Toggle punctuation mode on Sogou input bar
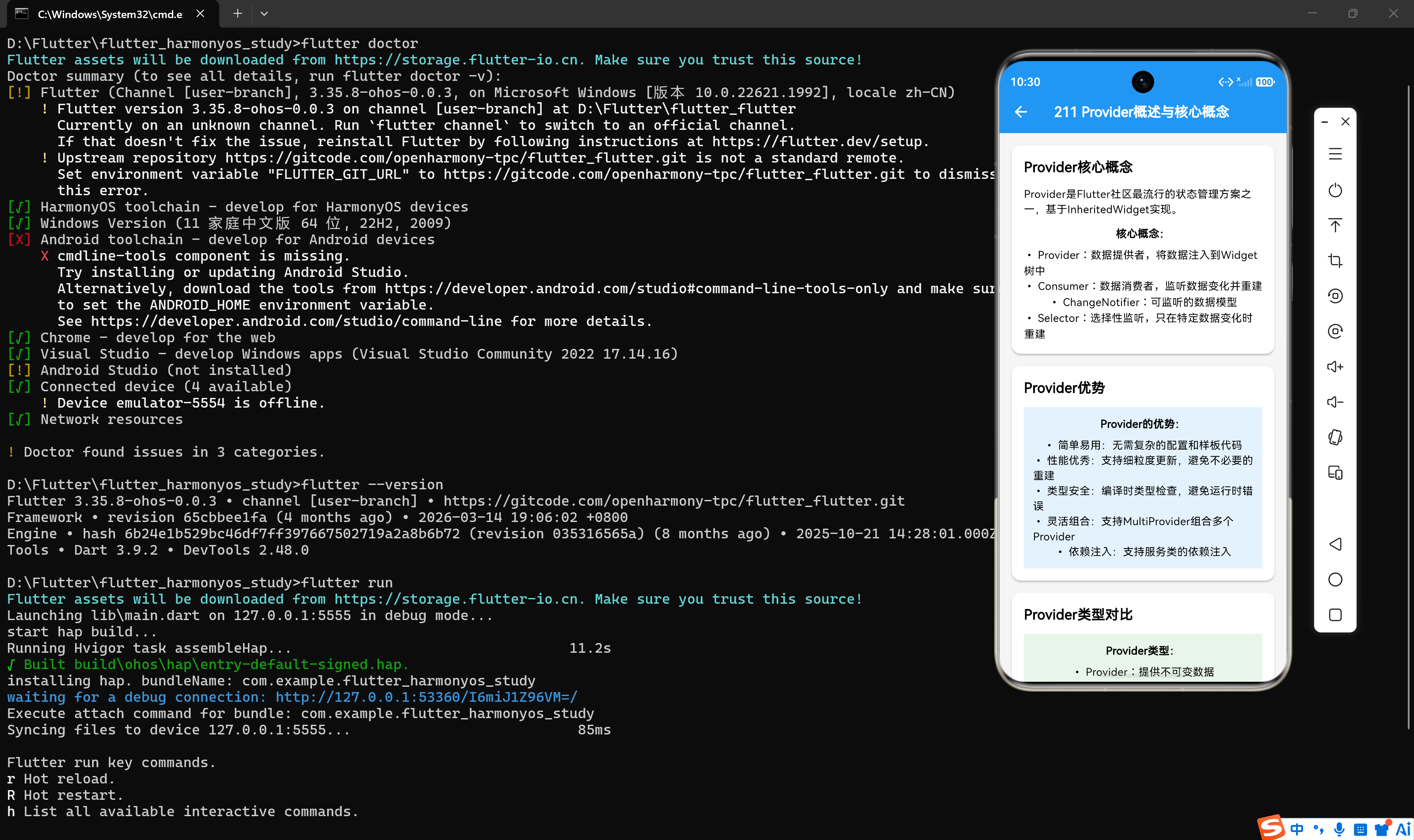The image size is (1414, 840). pyautogui.click(x=1318, y=830)
